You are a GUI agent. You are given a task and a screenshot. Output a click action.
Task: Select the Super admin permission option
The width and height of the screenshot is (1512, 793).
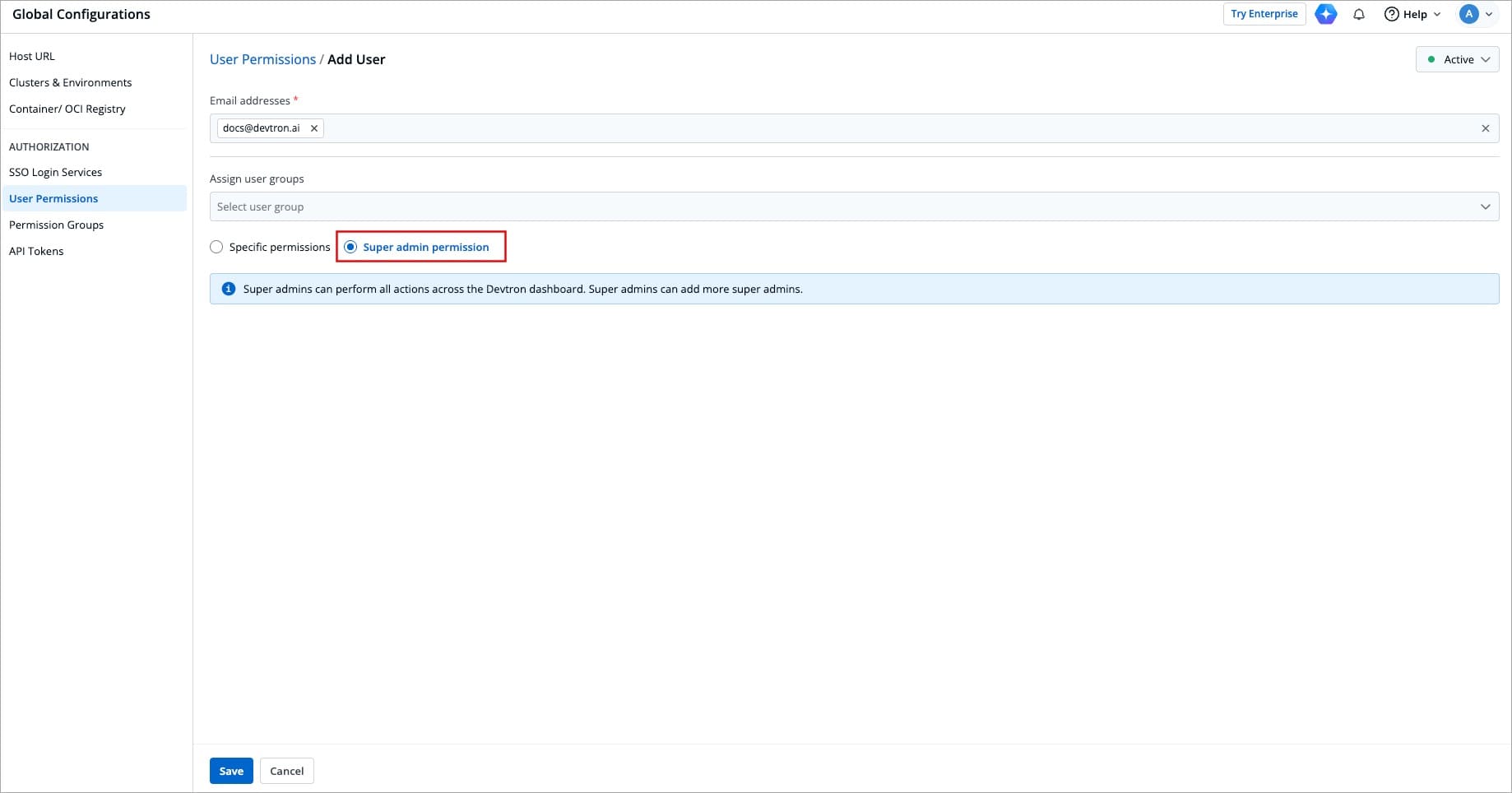tap(350, 247)
